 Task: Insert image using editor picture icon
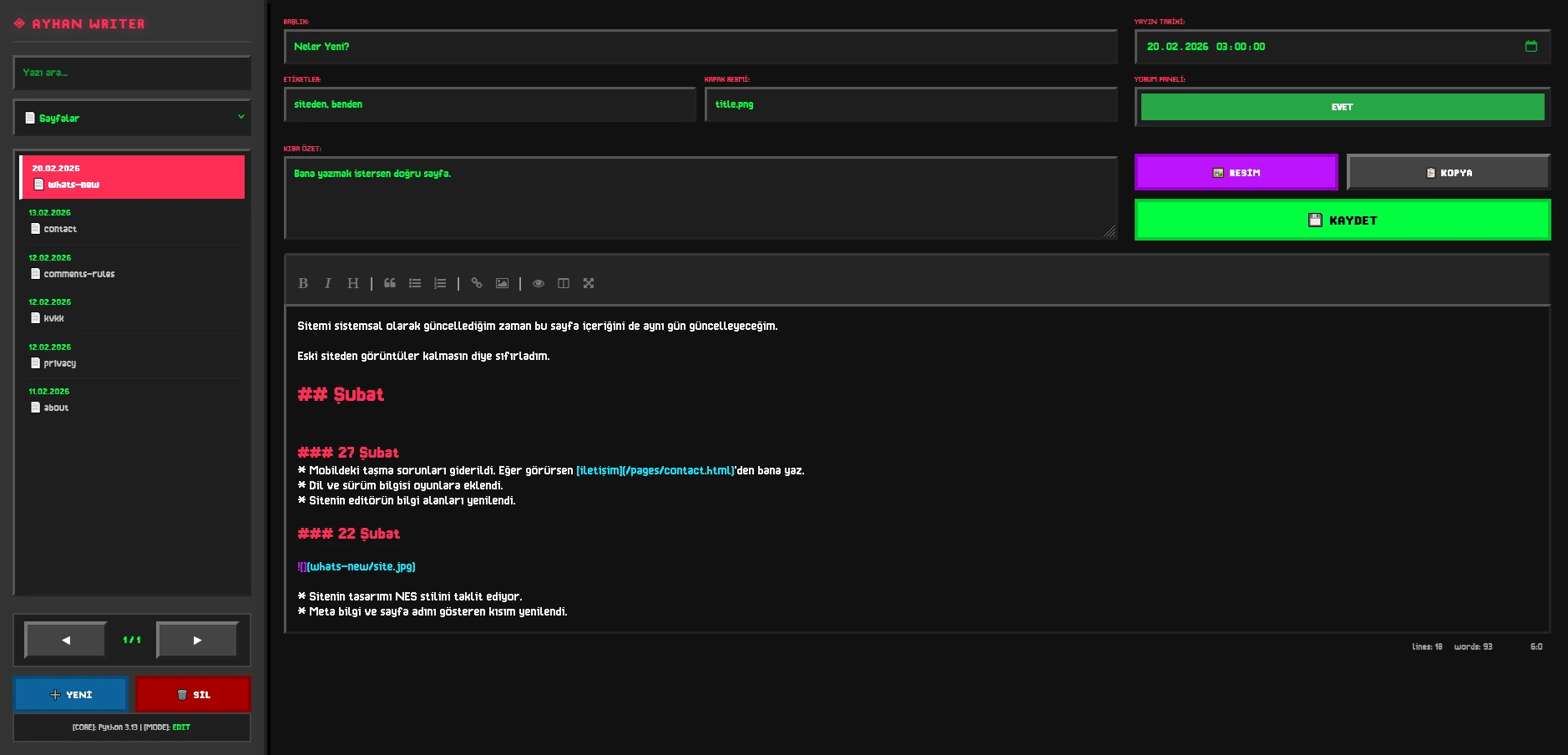(x=502, y=283)
